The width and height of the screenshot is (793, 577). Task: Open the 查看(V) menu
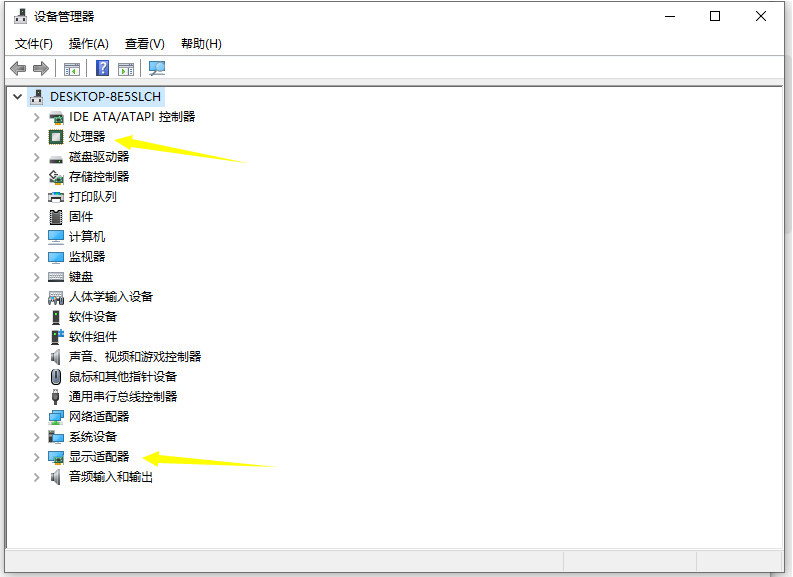(x=145, y=44)
